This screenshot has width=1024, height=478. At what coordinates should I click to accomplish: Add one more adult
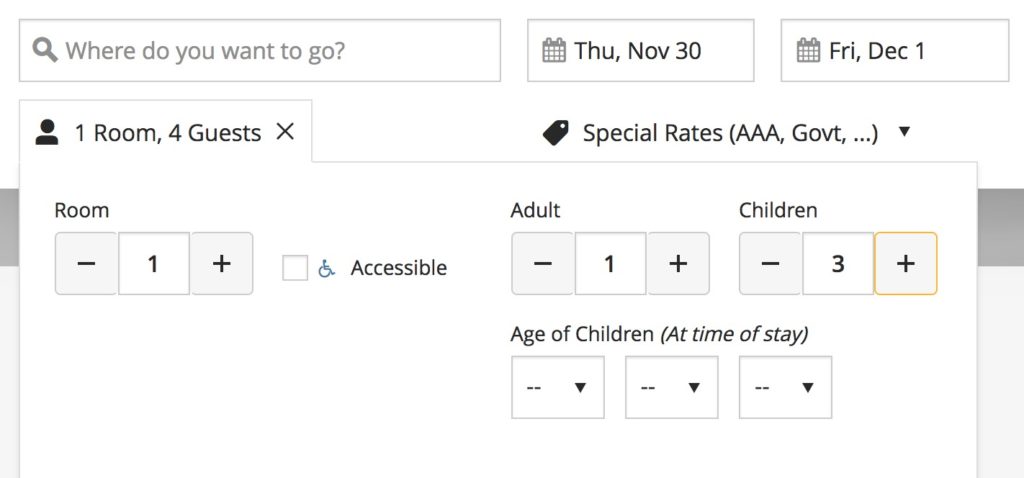678,264
